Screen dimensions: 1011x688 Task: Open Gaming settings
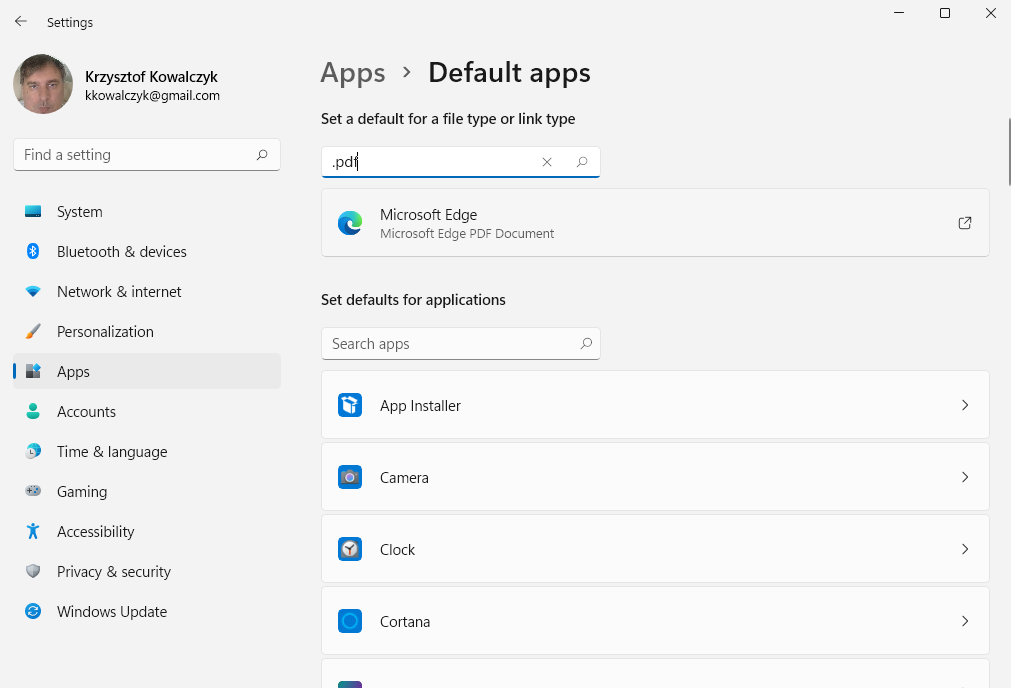coord(147,491)
